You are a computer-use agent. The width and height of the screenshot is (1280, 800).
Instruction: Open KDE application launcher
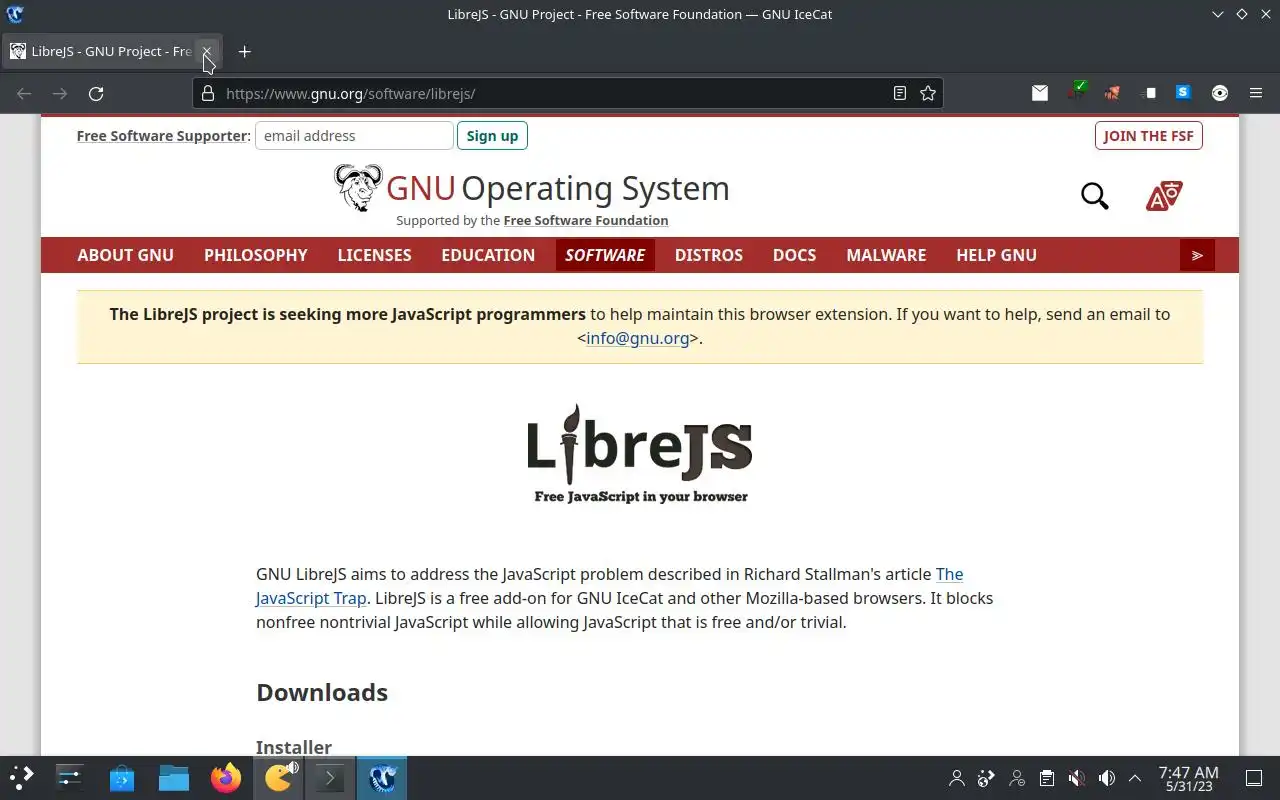tap(22, 777)
